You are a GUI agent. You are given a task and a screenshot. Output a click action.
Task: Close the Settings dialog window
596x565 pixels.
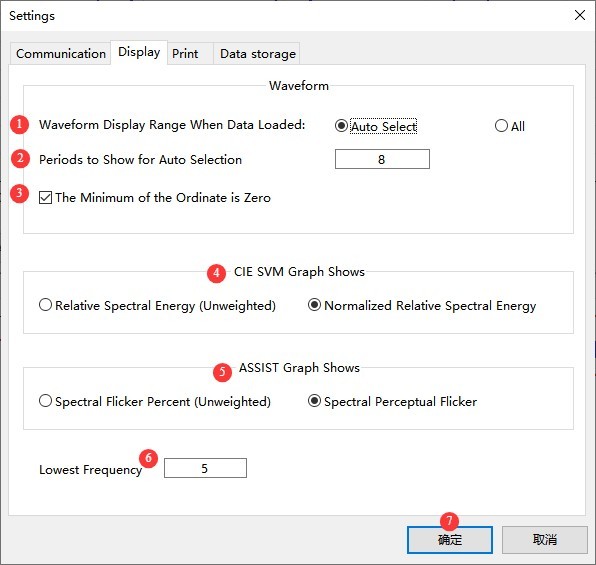[580, 16]
